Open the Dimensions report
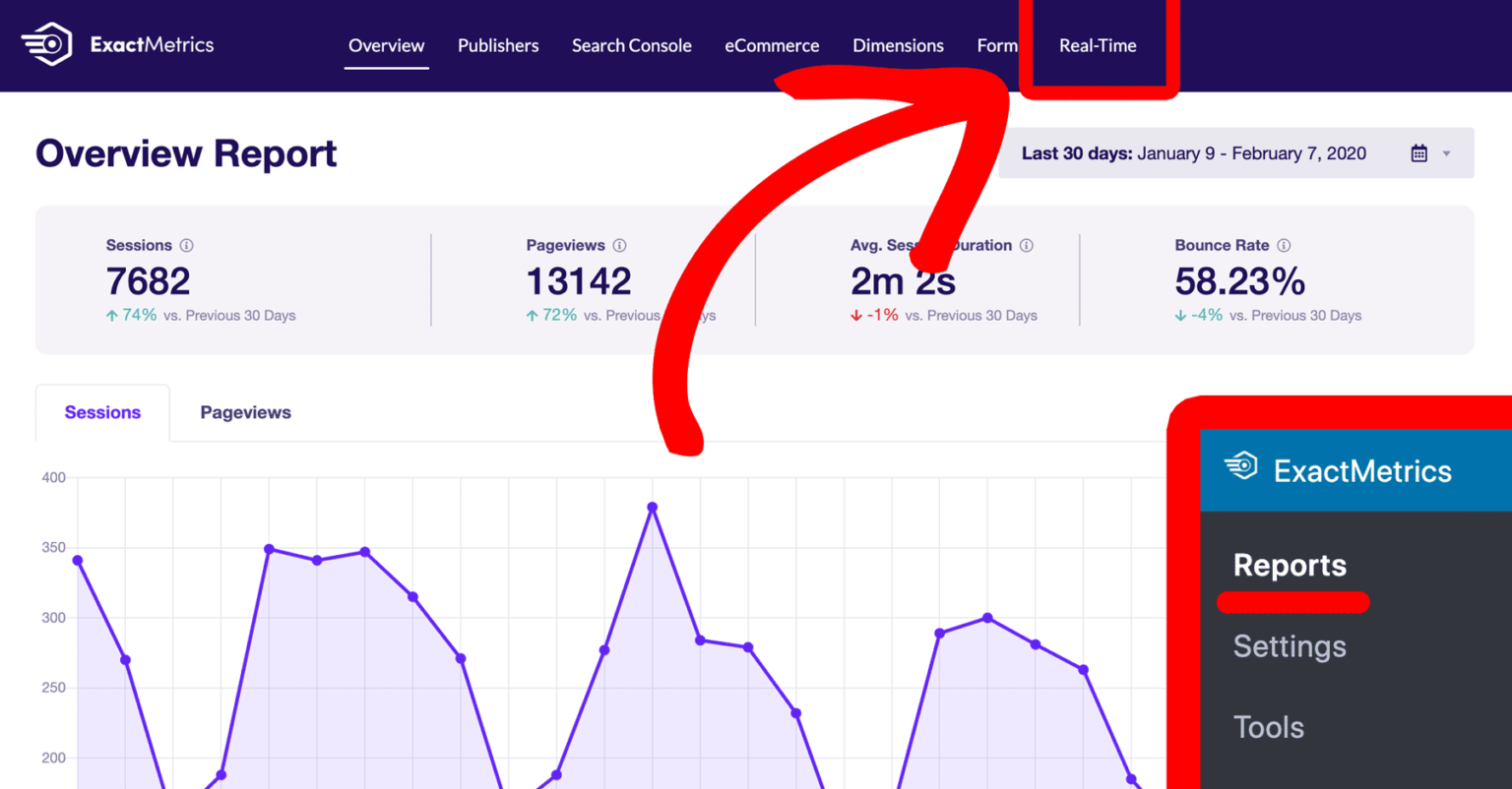 coord(898,45)
